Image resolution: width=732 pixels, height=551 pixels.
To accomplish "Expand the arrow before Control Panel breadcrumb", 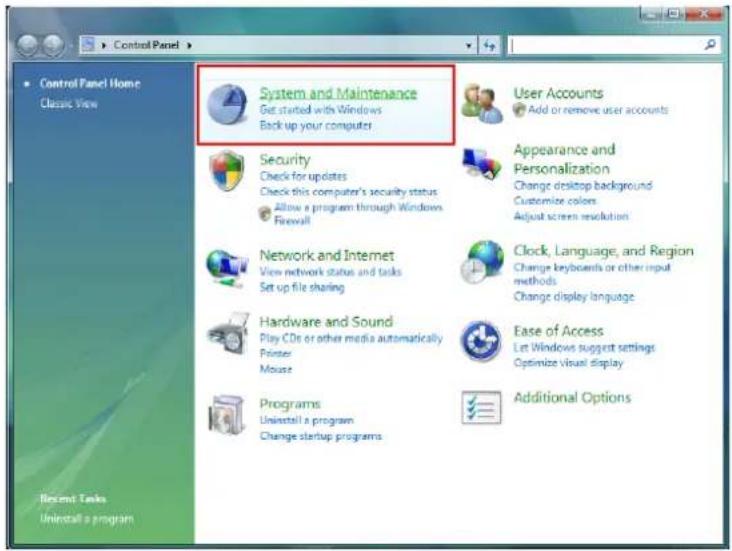I will (104, 45).
